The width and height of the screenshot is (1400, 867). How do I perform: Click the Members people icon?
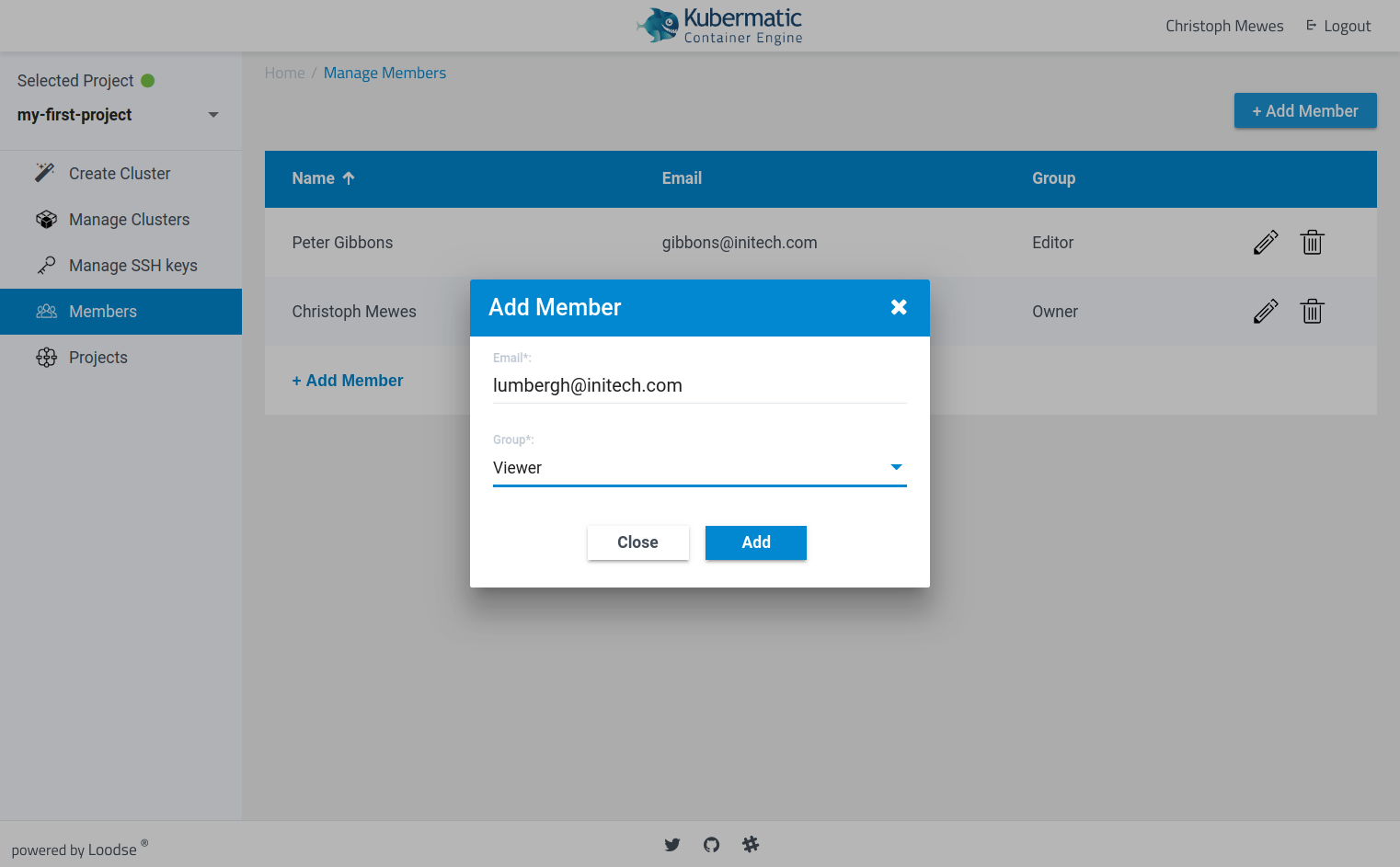click(46, 312)
